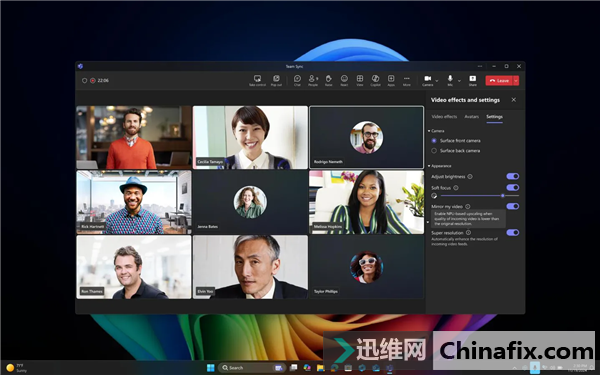Image resolution: width=600 pixels, height=375 pixels.
Task: Open Copilot in meeting toolbar
Action: pos(375,80)
